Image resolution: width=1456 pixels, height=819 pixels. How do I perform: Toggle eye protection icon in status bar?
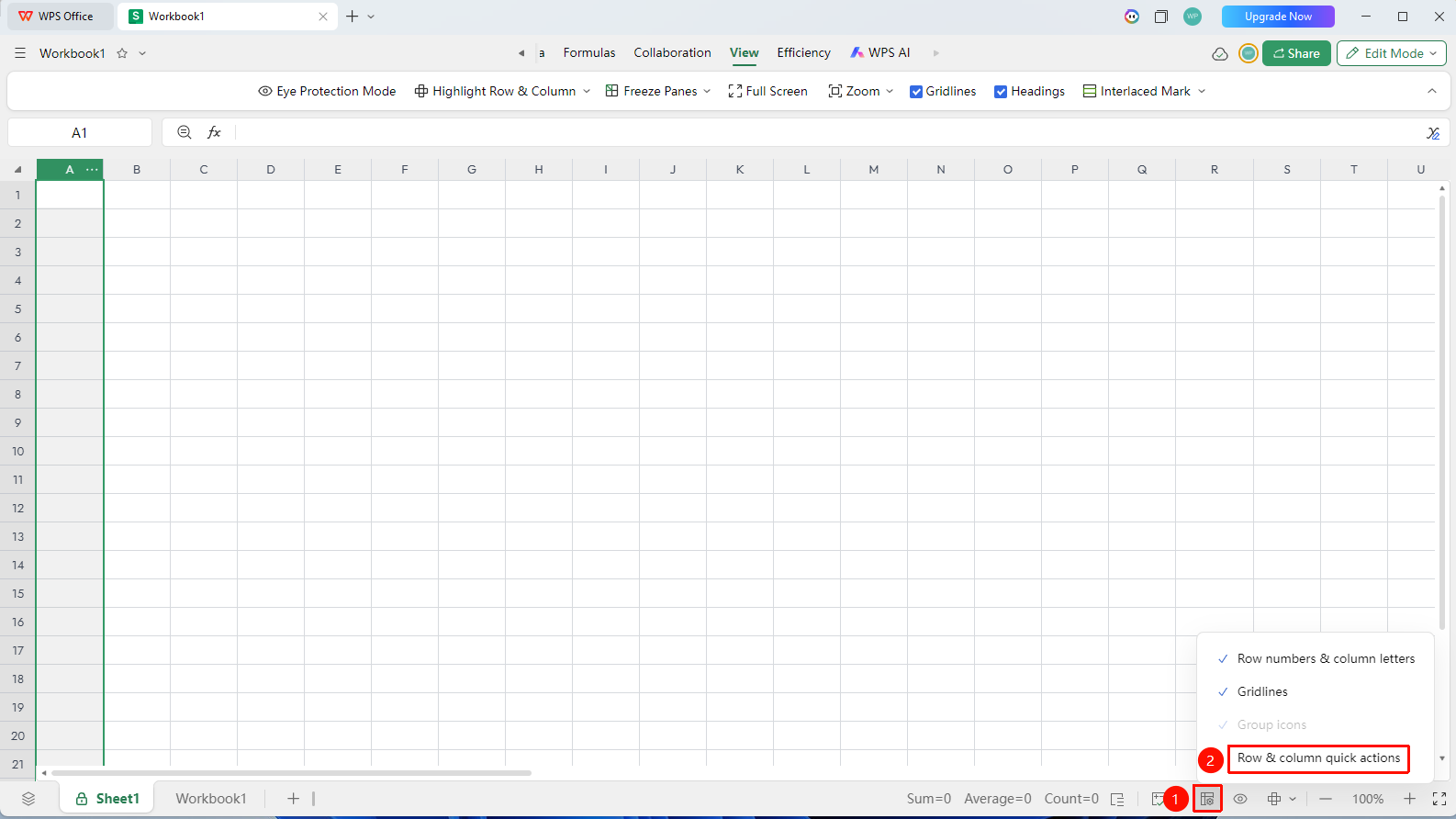click(1240, 799)
